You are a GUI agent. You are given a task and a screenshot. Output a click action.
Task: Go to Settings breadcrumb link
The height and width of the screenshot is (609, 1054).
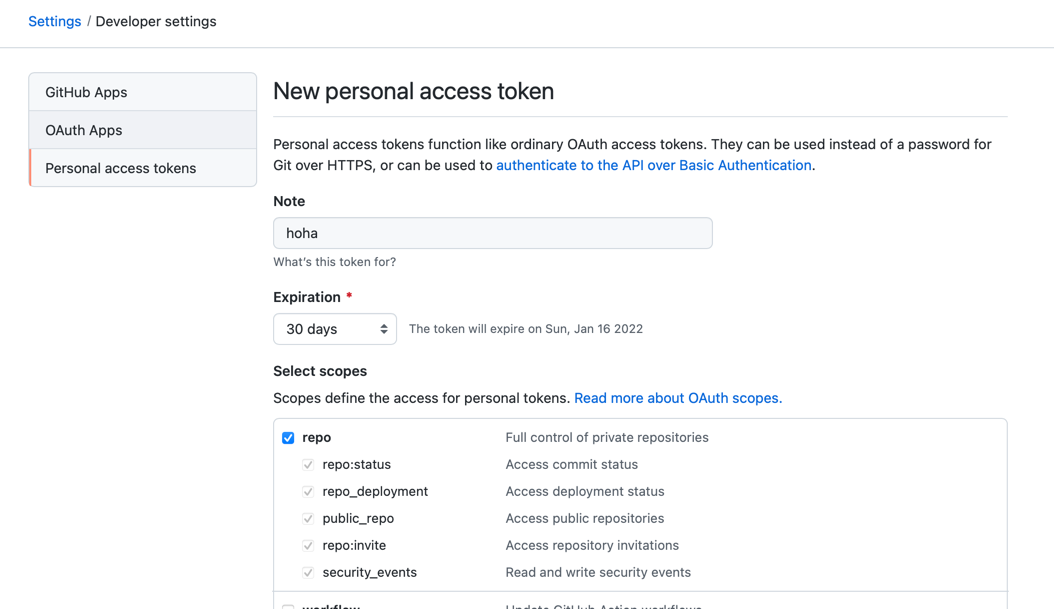pos(55,21)
